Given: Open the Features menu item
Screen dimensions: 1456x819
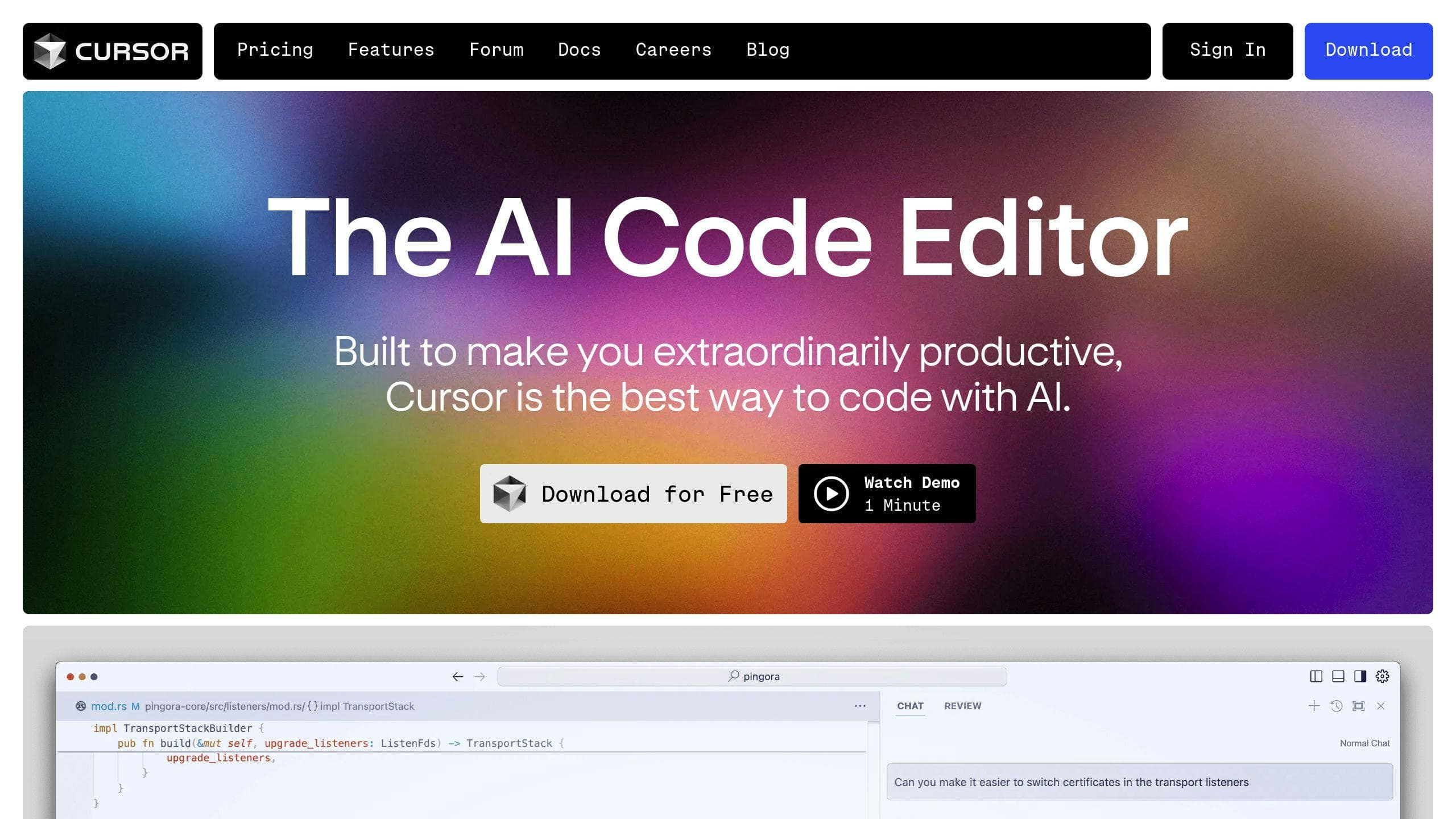Looking at the screenshot, I should click(391, 50).
